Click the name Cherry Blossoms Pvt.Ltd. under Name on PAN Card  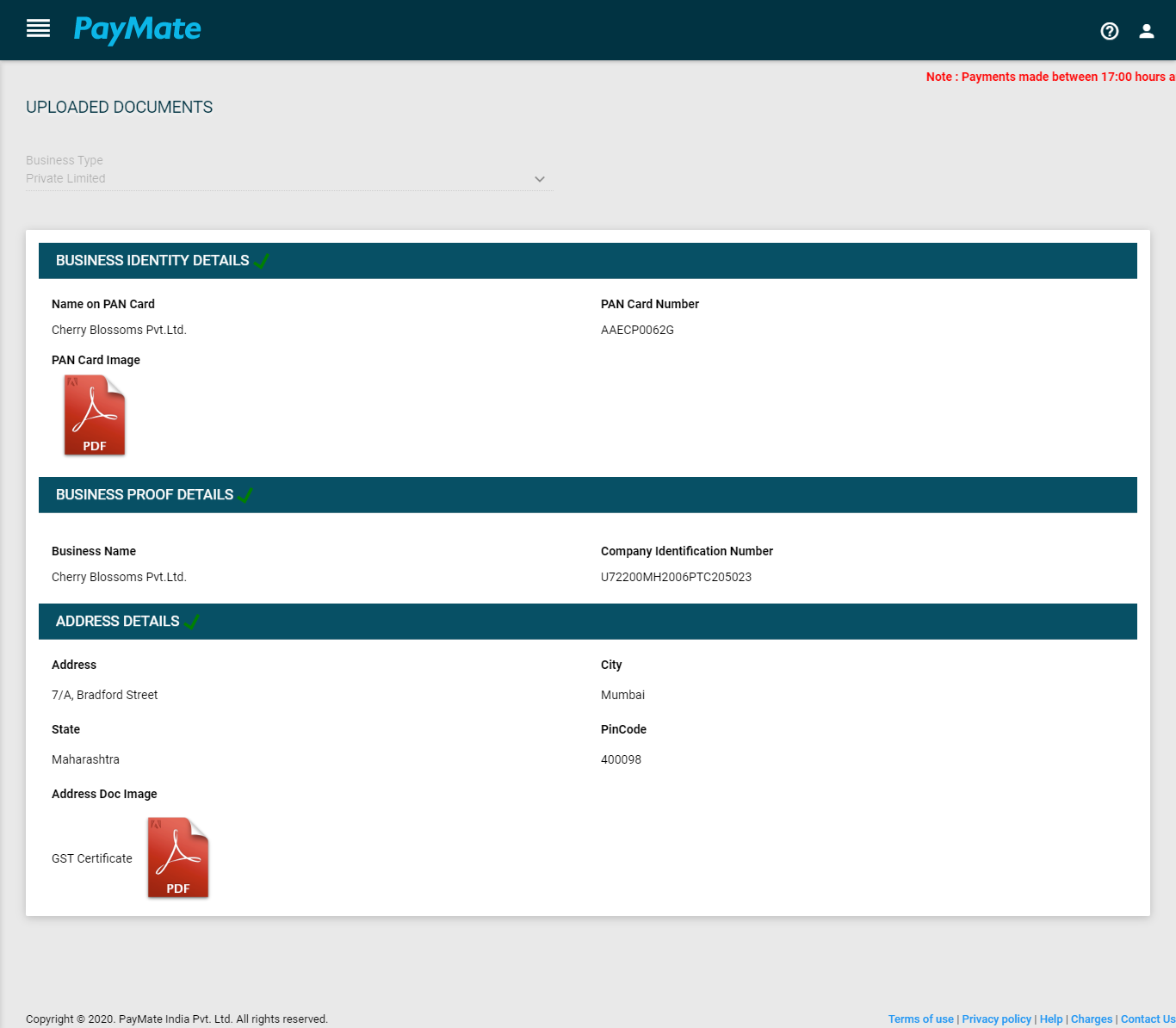119,330
